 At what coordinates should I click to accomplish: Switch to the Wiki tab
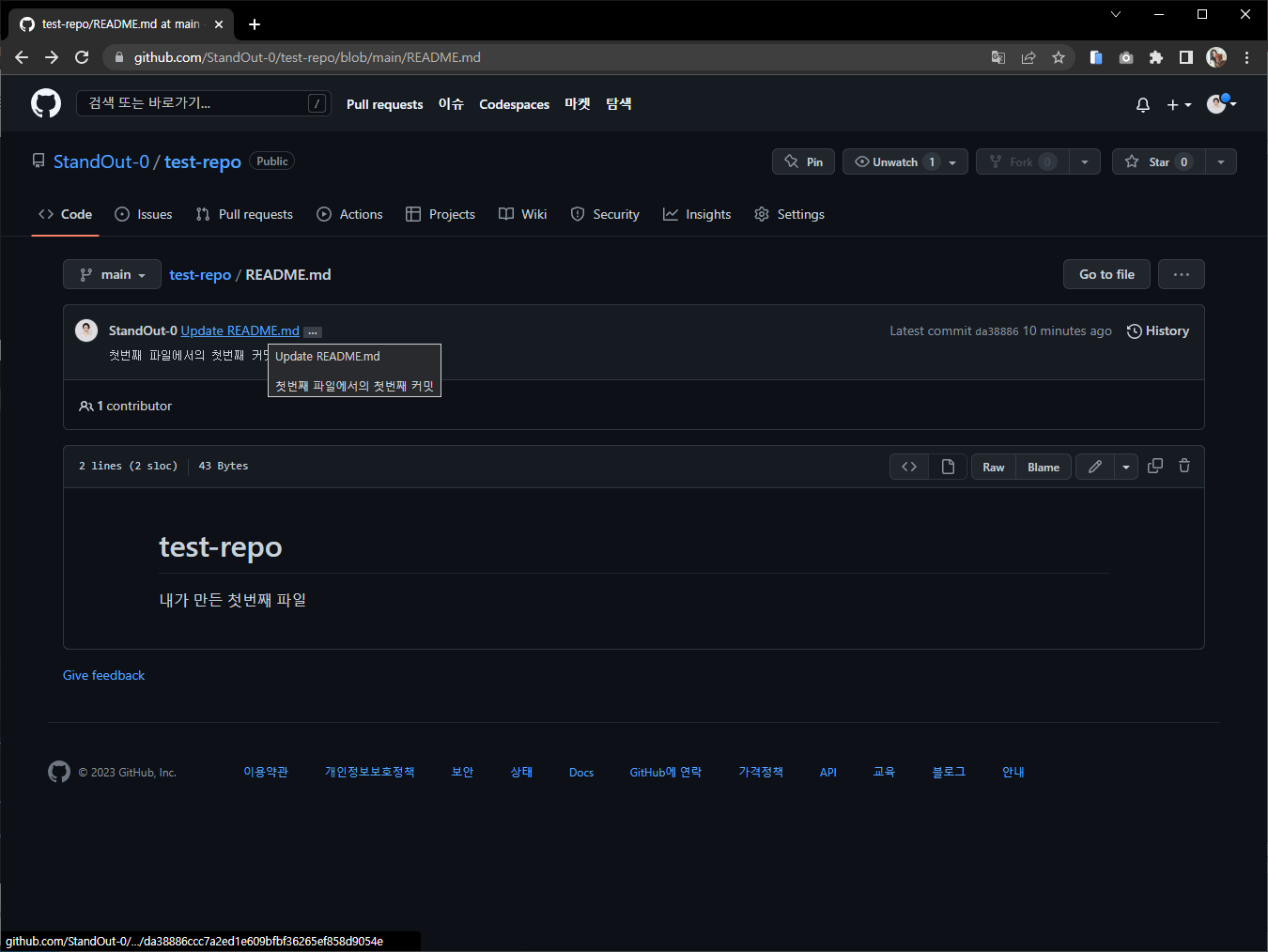(522, 214)
